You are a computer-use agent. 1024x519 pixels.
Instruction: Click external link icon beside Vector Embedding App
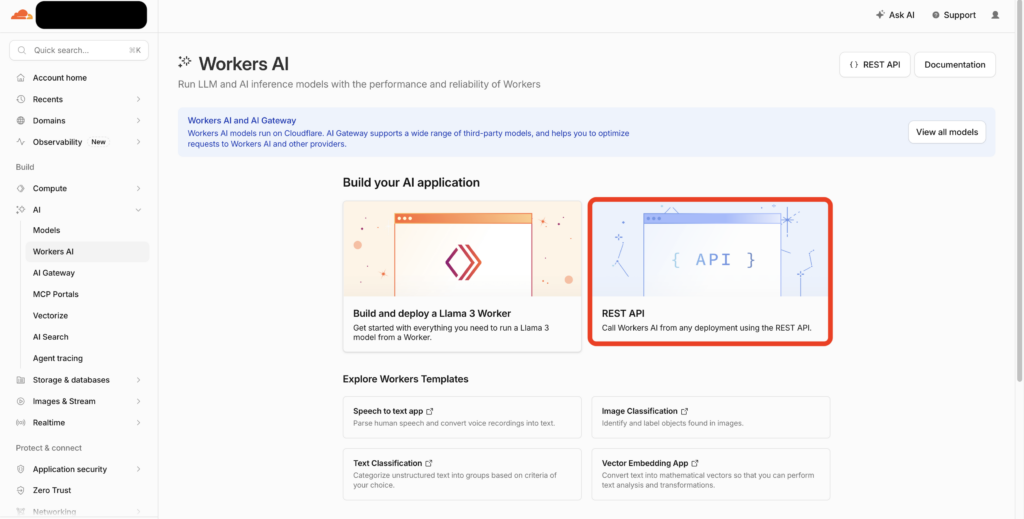(x=695, y=463)
